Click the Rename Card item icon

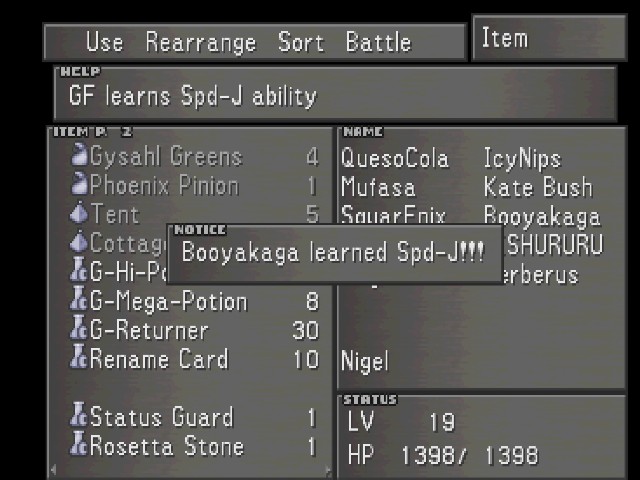pos(79,357)
